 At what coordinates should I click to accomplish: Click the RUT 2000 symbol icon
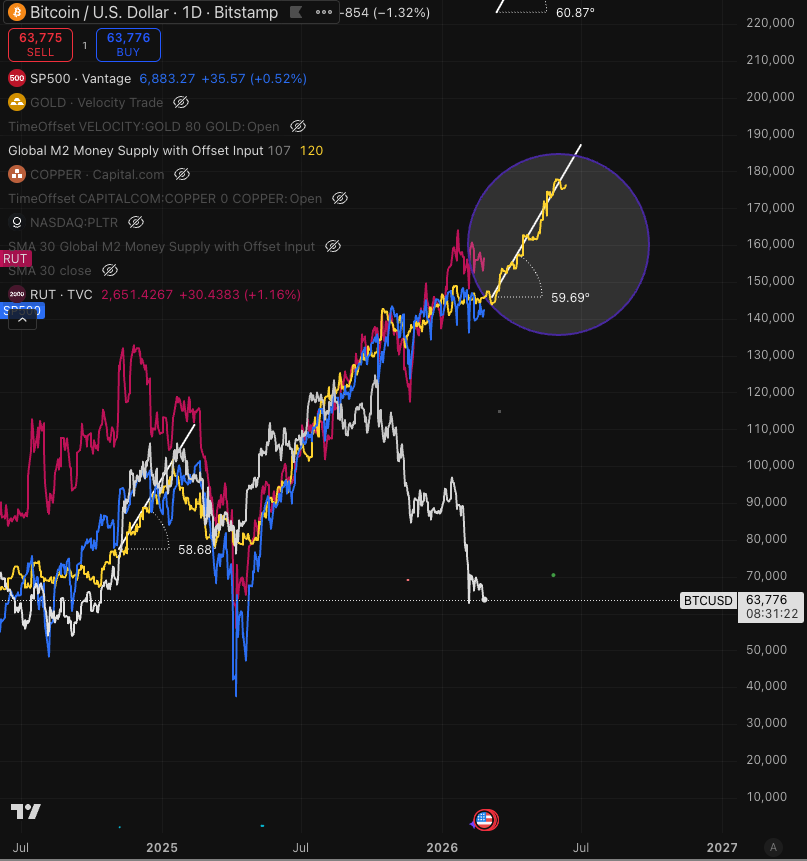pos(17,294)
